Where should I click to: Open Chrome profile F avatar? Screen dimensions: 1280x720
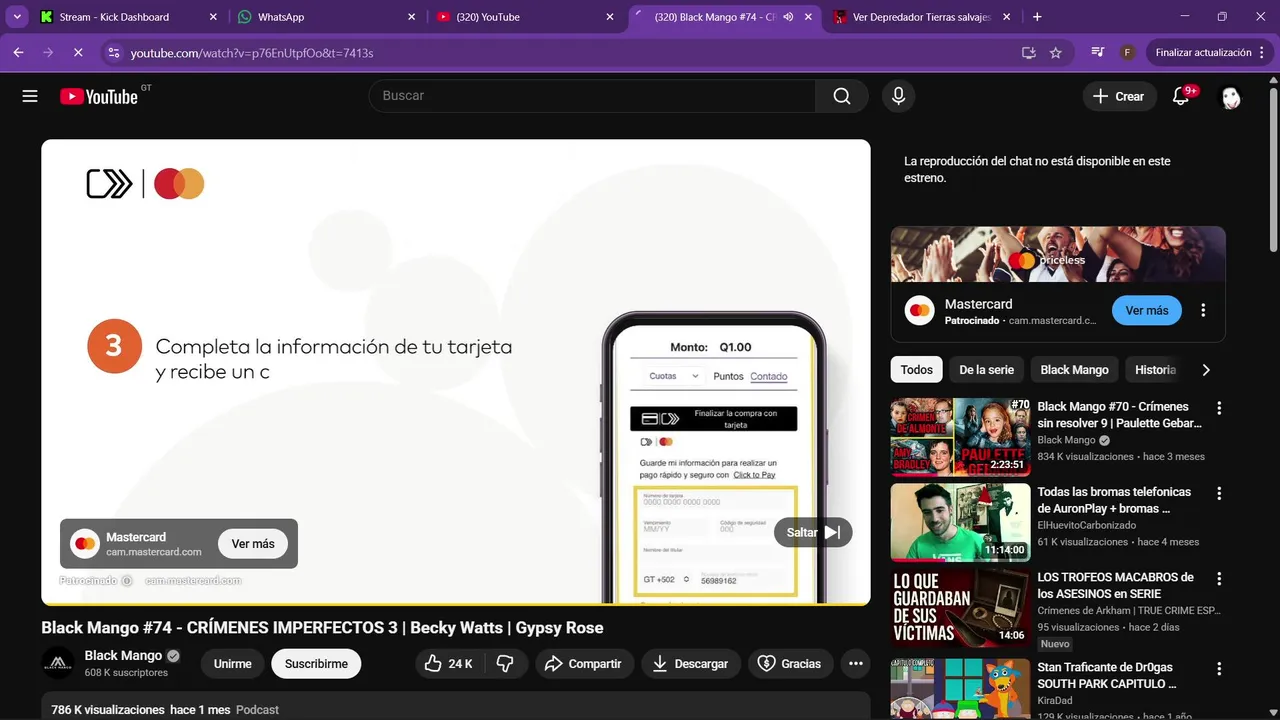click(1127, 52)
